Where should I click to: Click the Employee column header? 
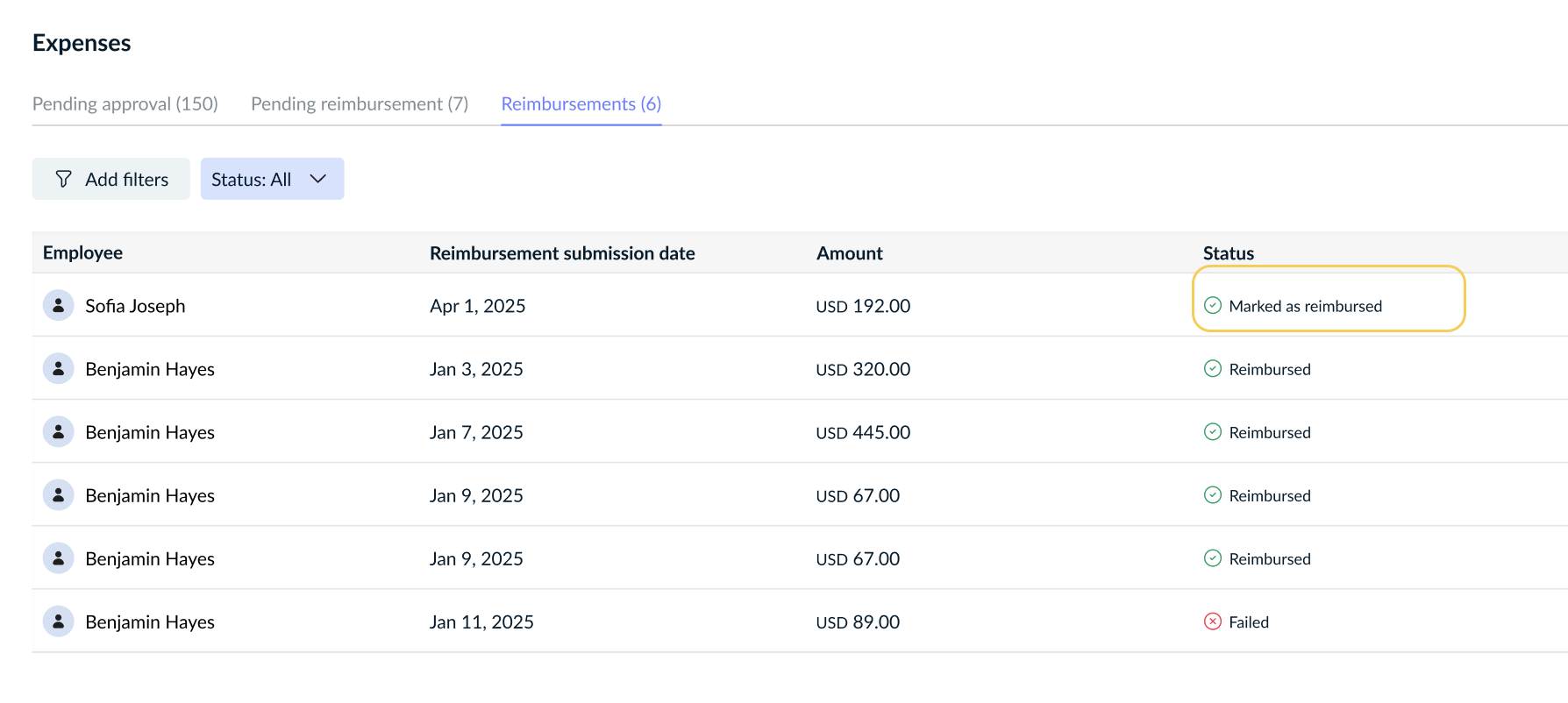[82, 253]
